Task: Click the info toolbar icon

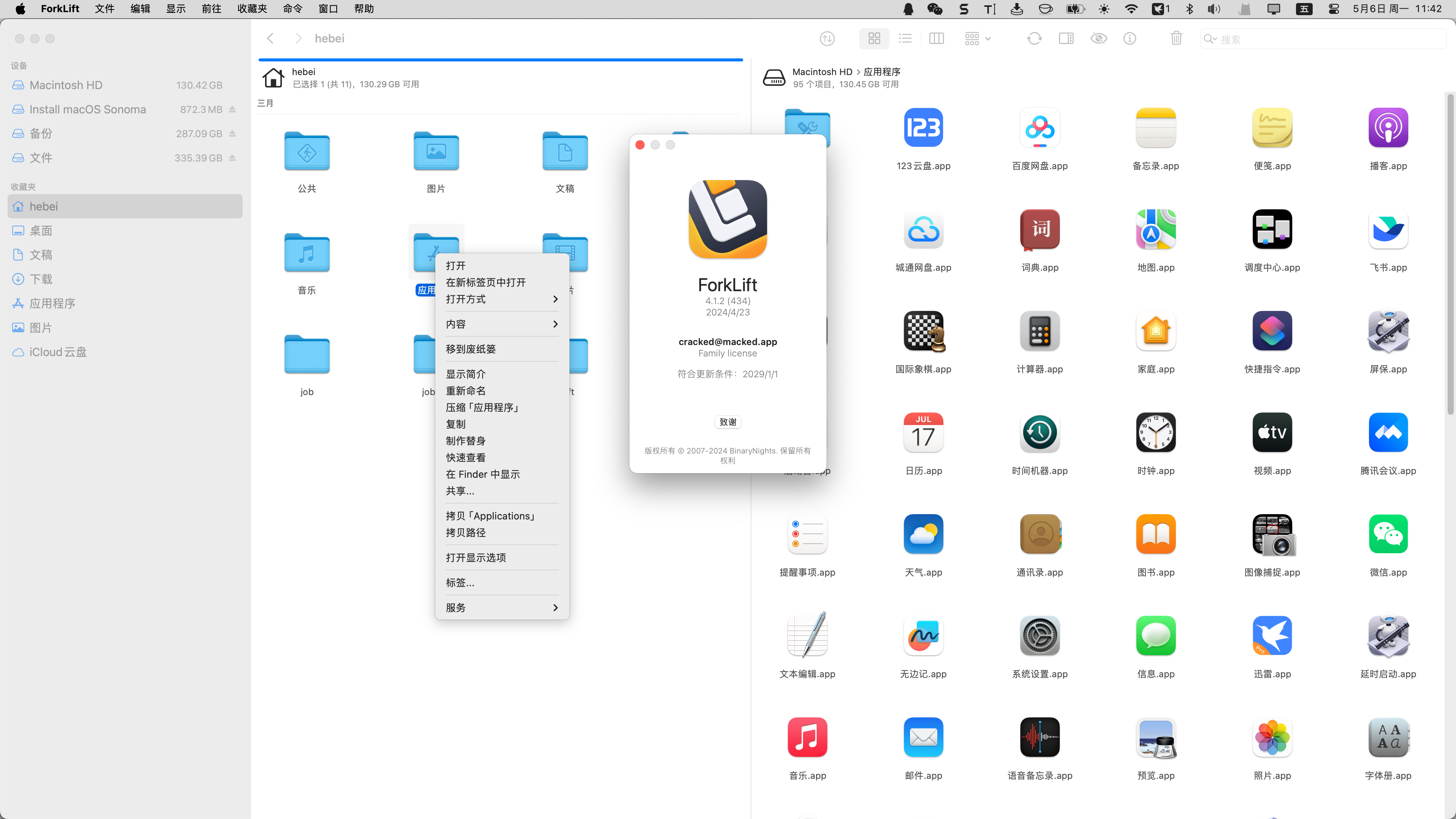Action: pyautogui.click(x=1129, y=38)
